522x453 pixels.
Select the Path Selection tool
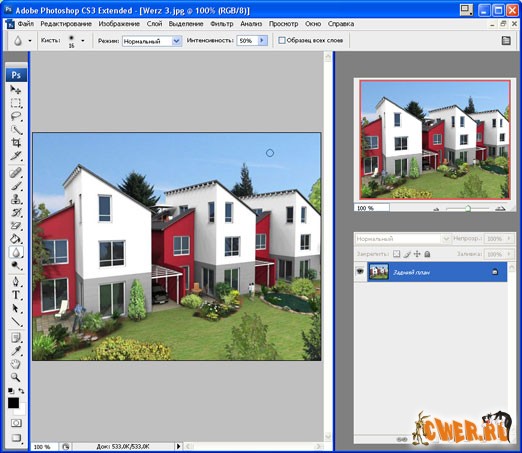15,308
